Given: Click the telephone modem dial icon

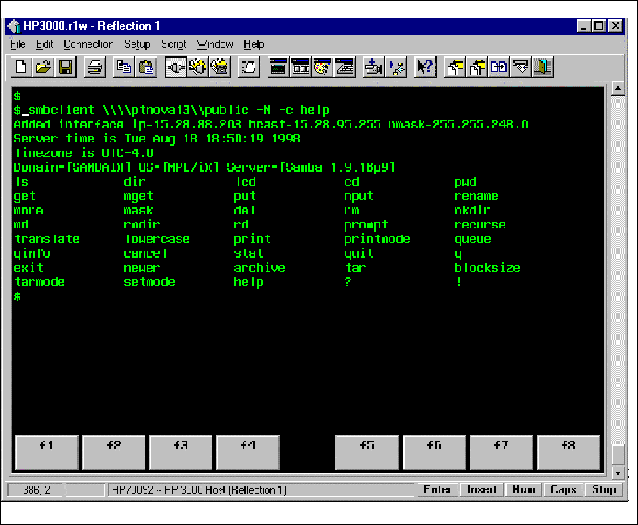Looking at the screenshot, I should (220, 67).
